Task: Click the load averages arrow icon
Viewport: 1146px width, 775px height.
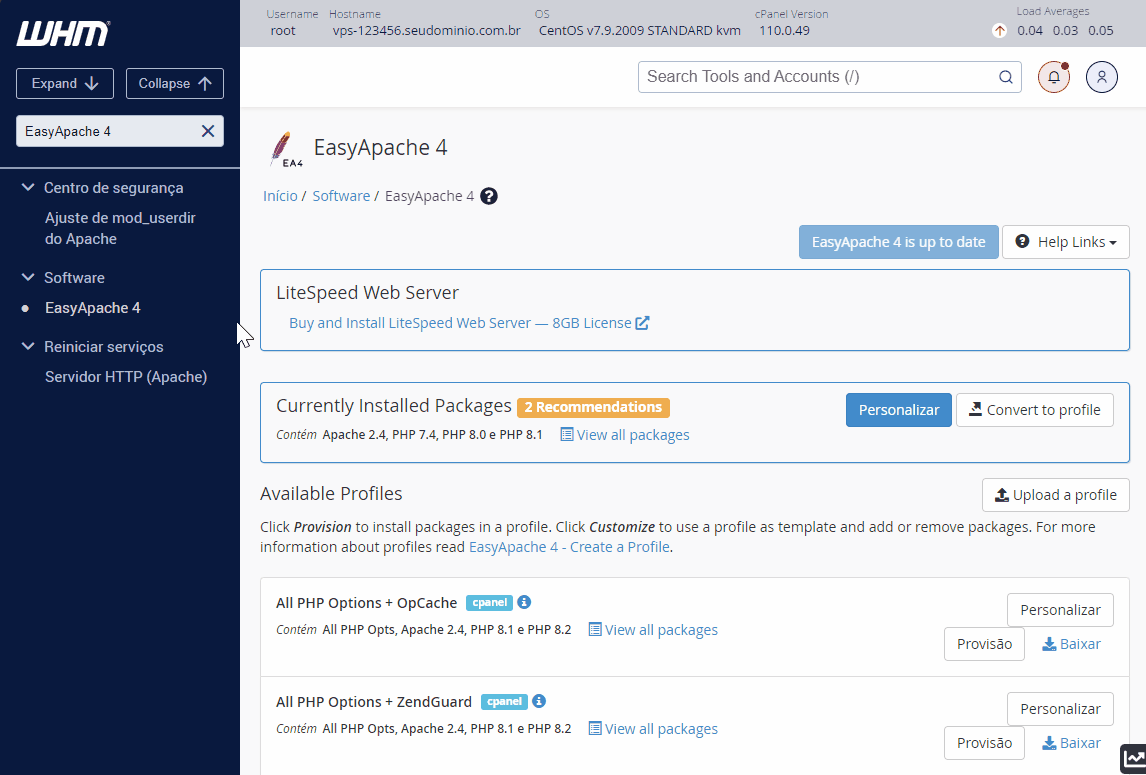Action: coord(999,31)
